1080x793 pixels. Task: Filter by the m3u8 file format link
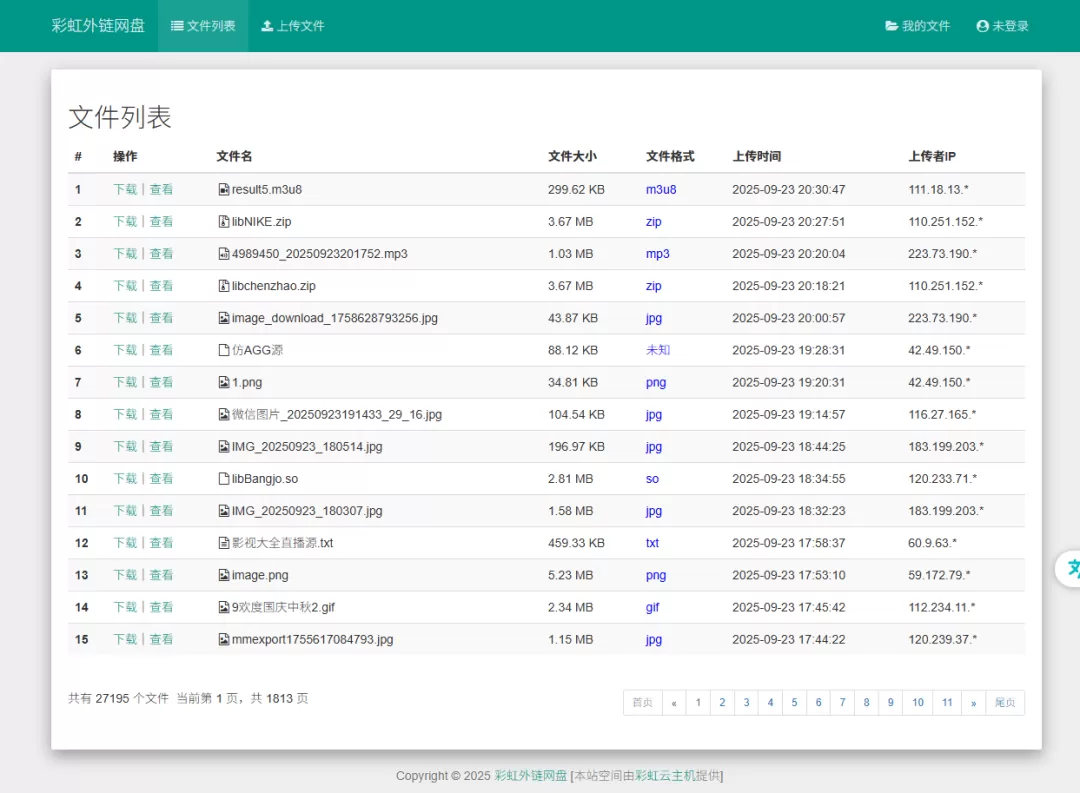coord(661,190)
